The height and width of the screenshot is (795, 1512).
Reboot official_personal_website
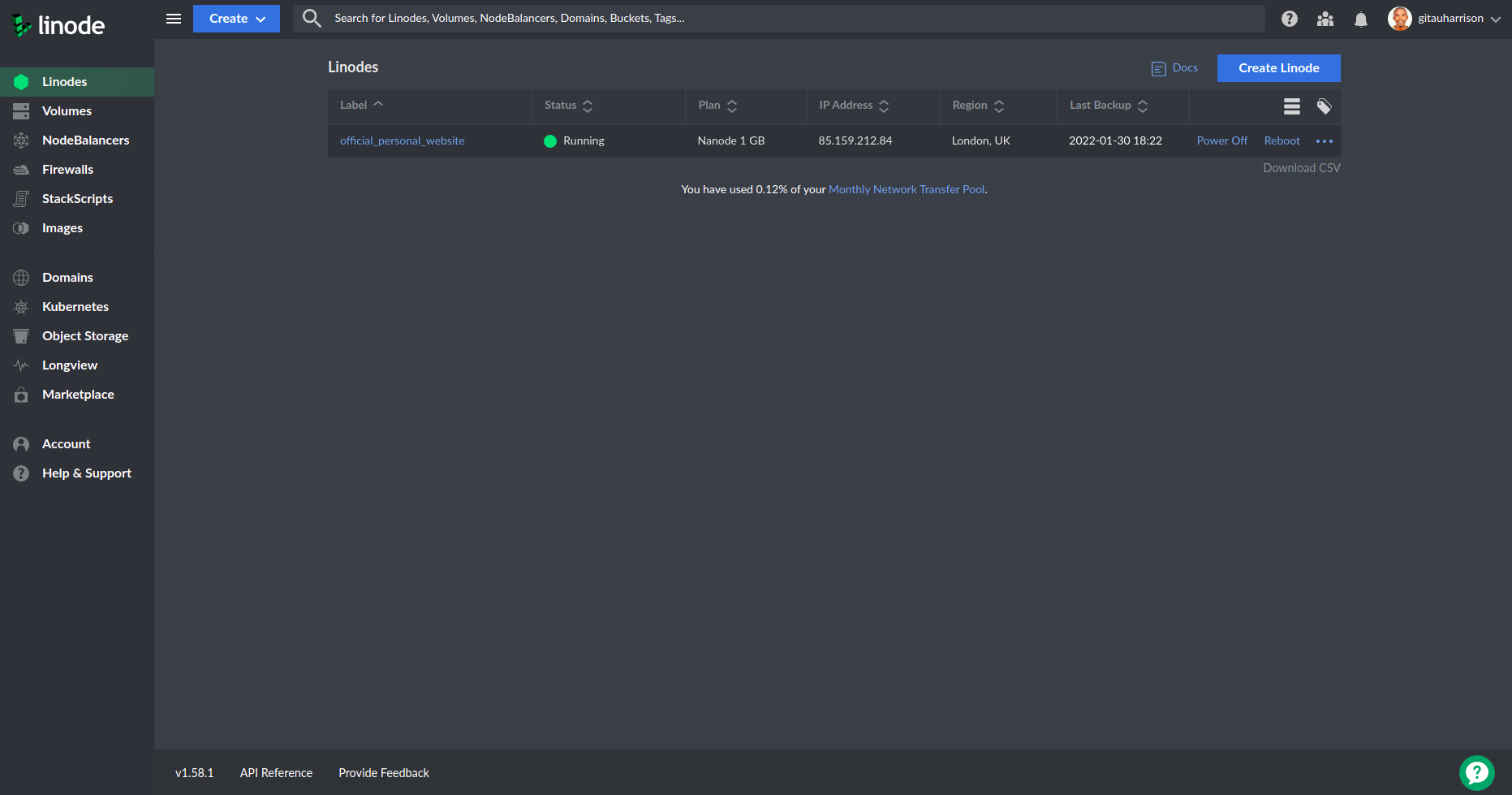tap(1282, 140)
